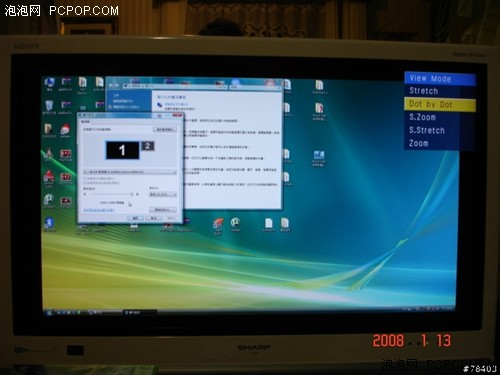
Task: Open the monitor selection dropdown below the preview
Action: pos(130,172)
